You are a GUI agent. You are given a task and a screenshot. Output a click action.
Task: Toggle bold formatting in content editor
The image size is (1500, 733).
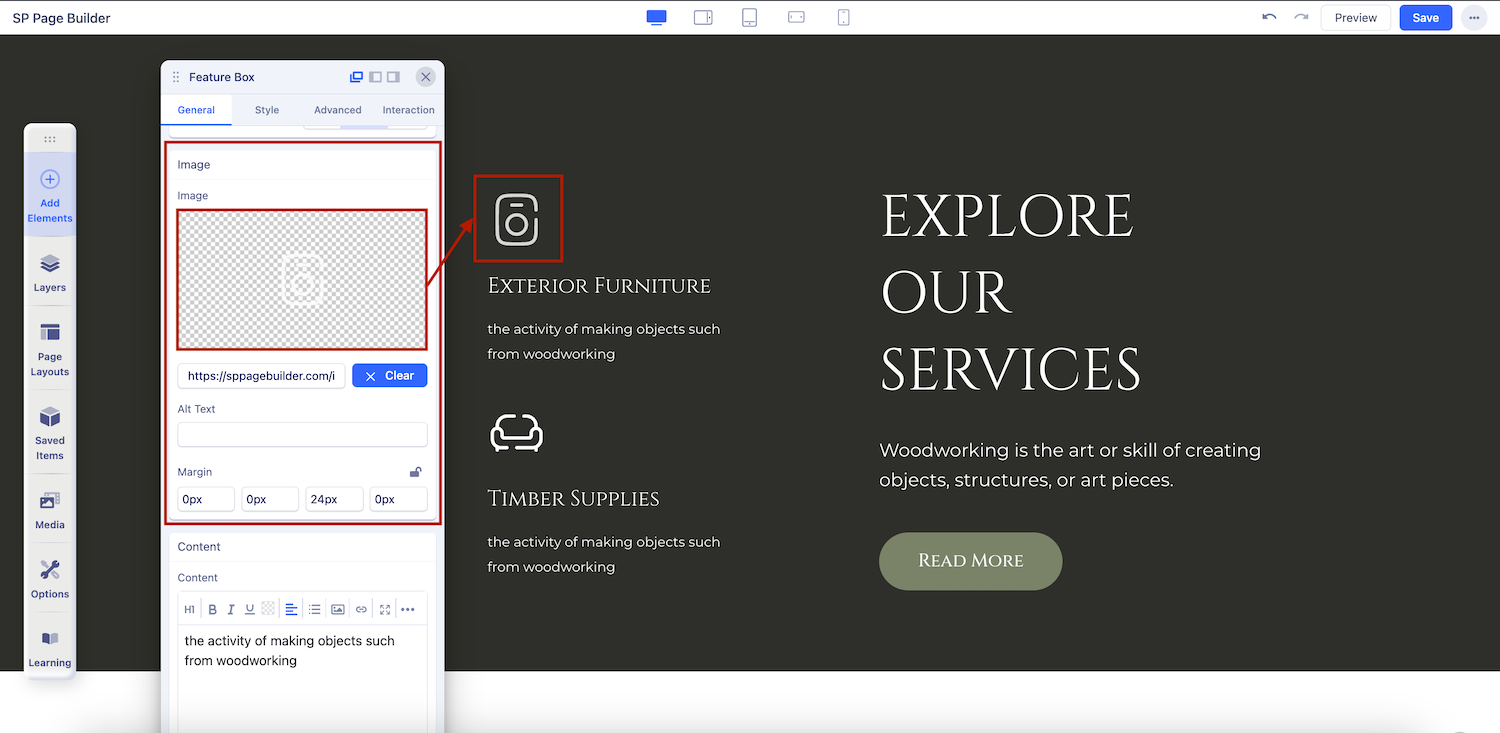tap(212, 609)
